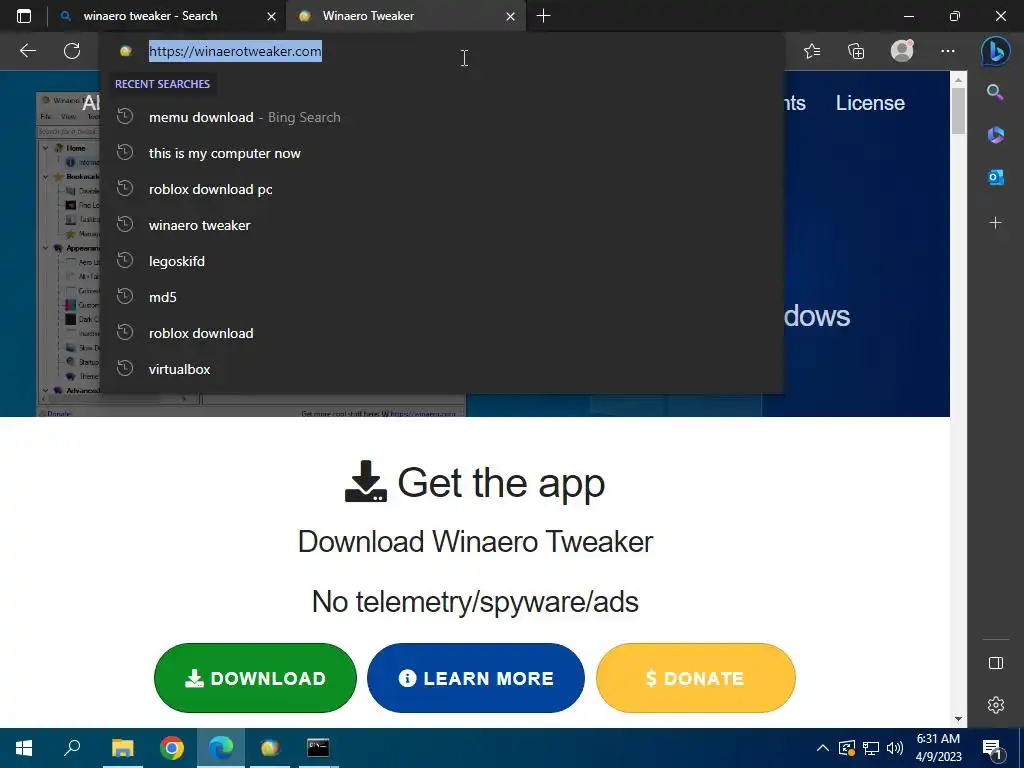
Task: Select 'memu download' recent search
Action: click(441, 118)
